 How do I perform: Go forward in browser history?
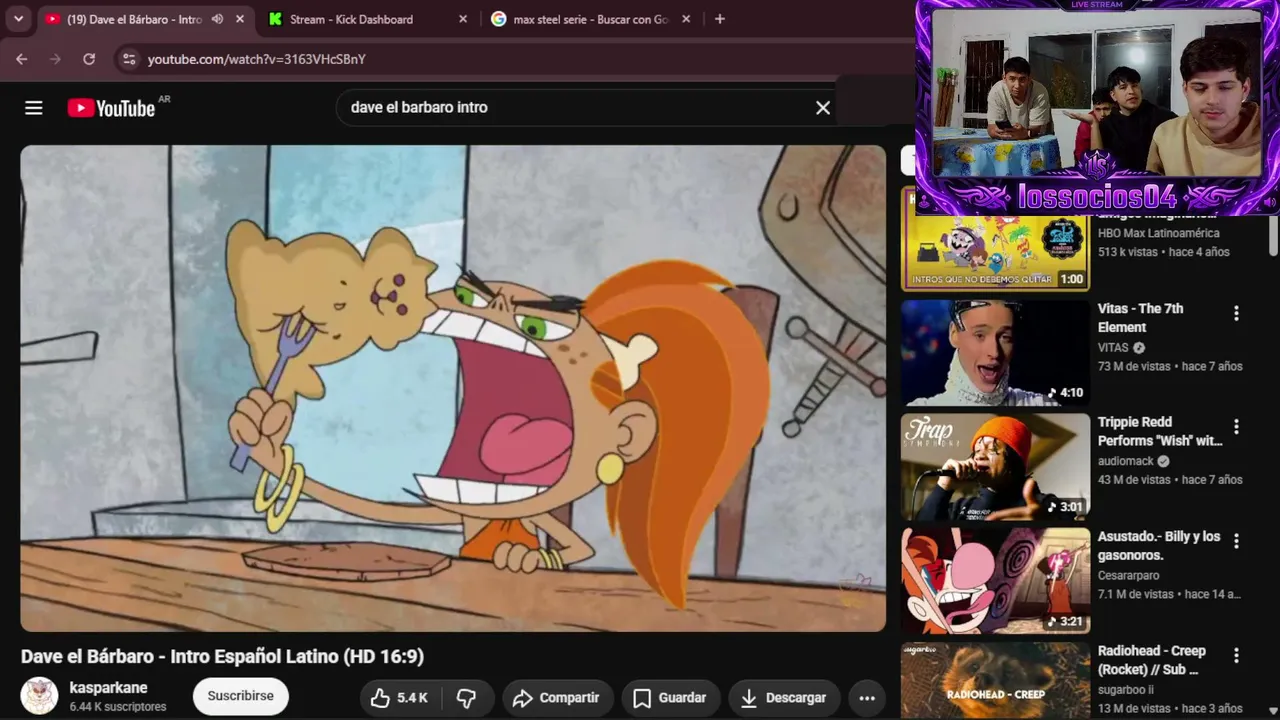tap(55, 59)
